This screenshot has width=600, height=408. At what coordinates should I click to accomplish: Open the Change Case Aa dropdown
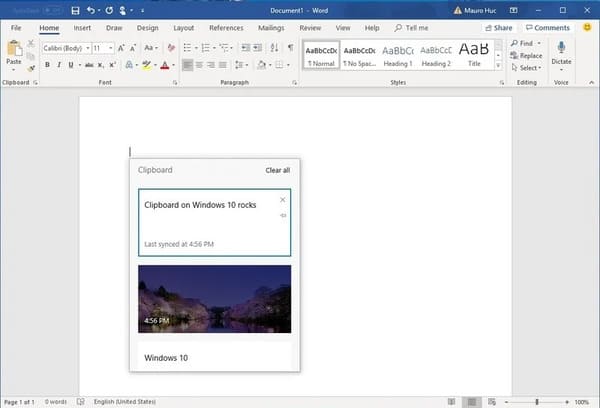151,48
